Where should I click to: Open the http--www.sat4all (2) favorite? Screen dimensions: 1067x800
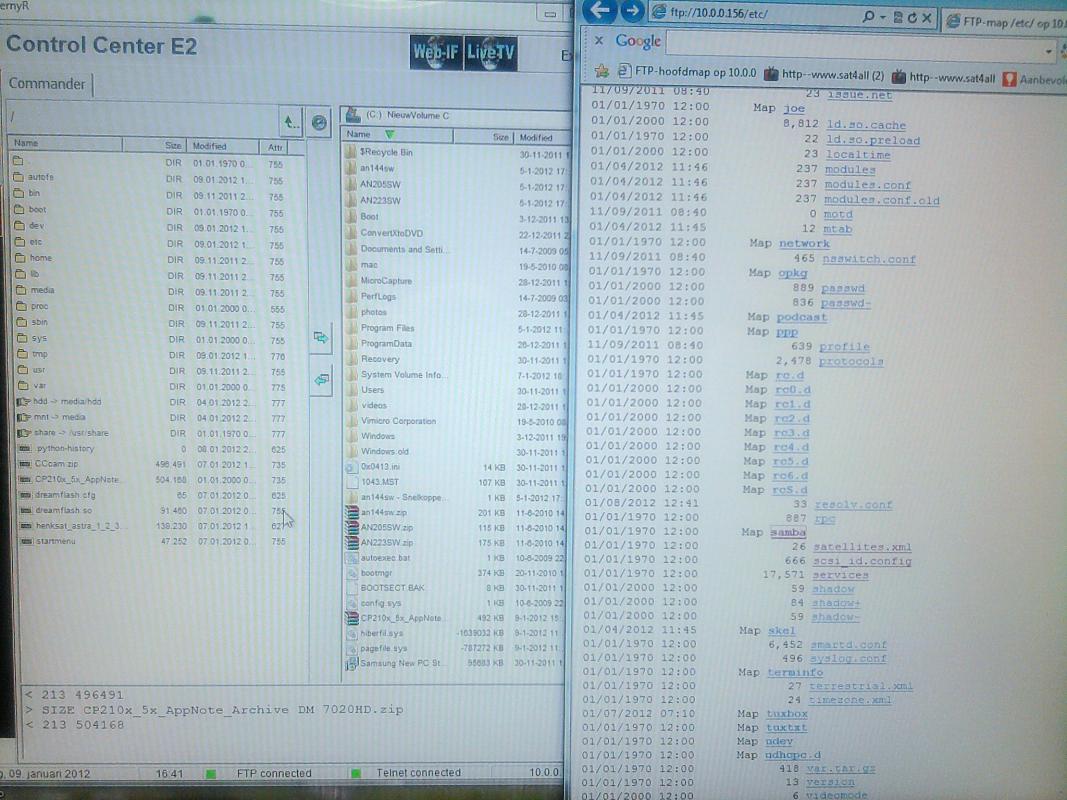824,75
